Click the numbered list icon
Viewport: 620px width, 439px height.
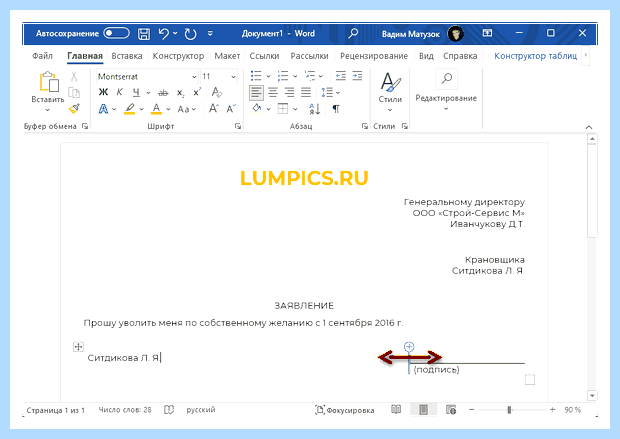[283, 76]
